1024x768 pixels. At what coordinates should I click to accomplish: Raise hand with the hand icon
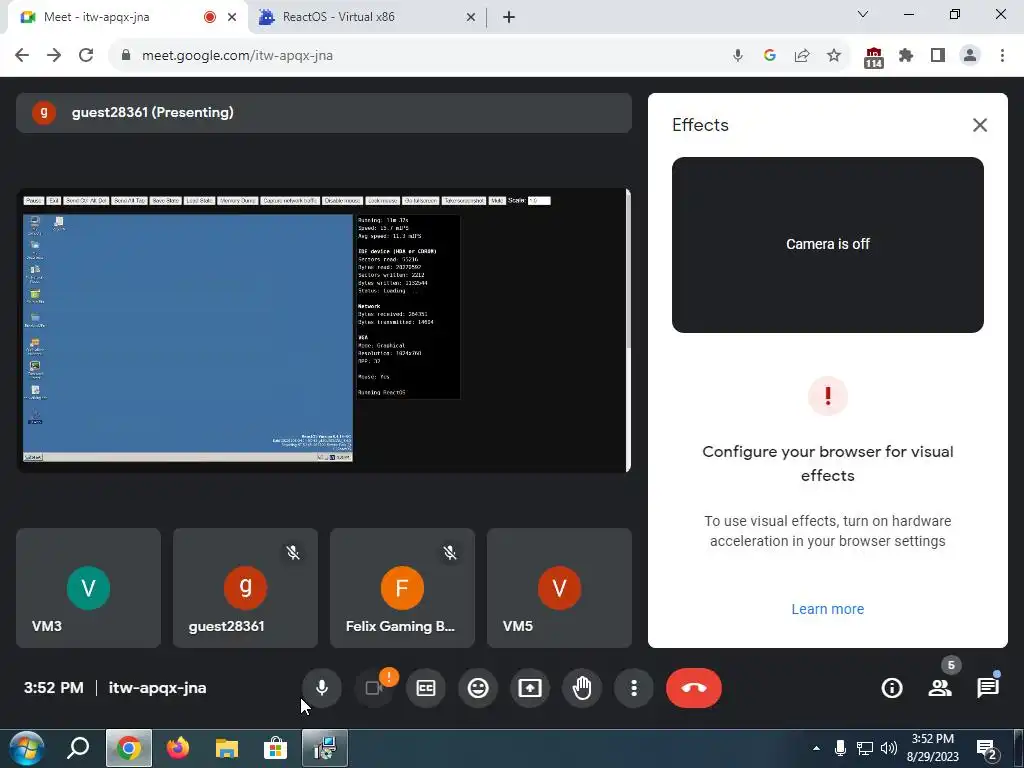582,688
